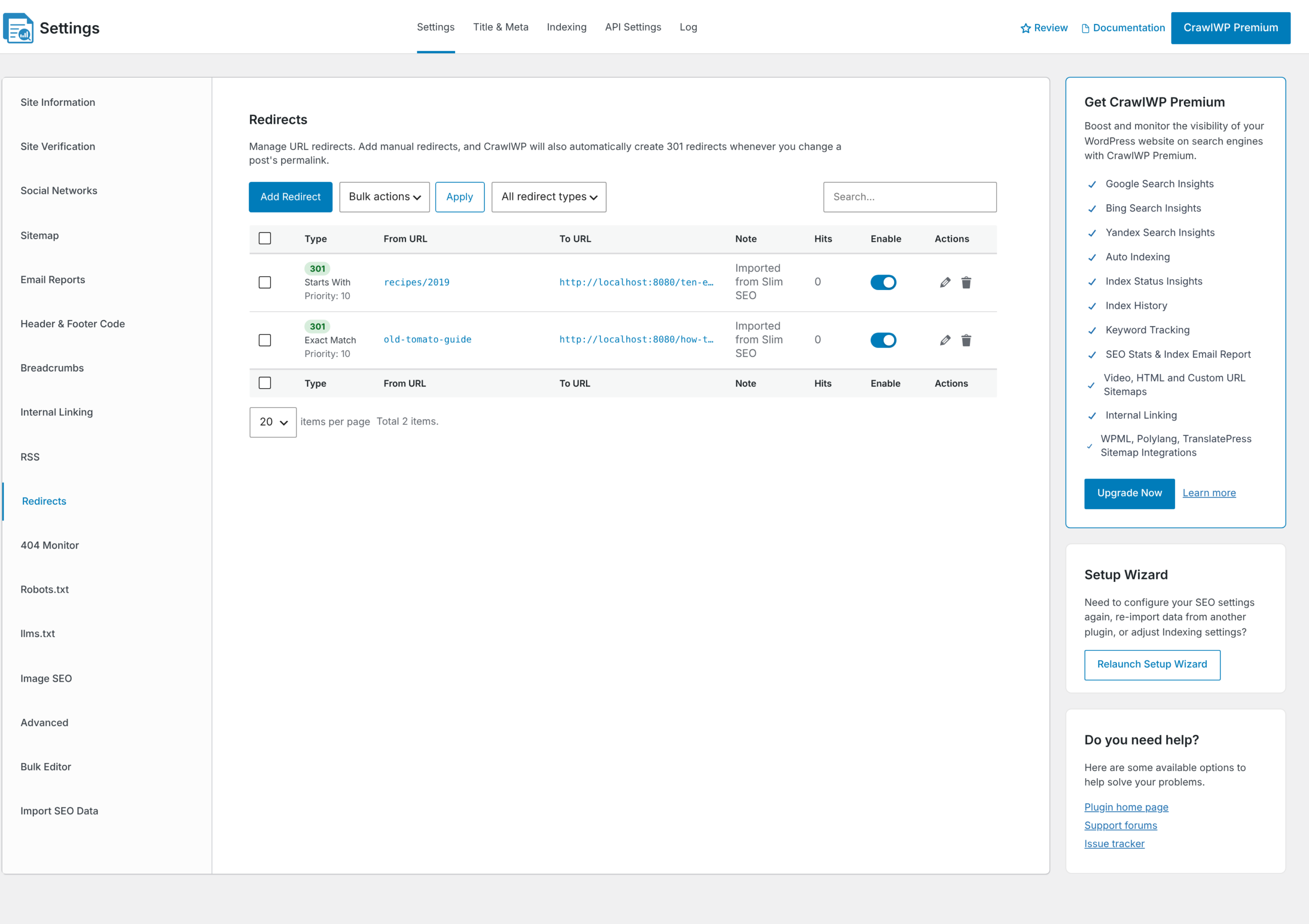Open the Log tab

coord(688,27)
